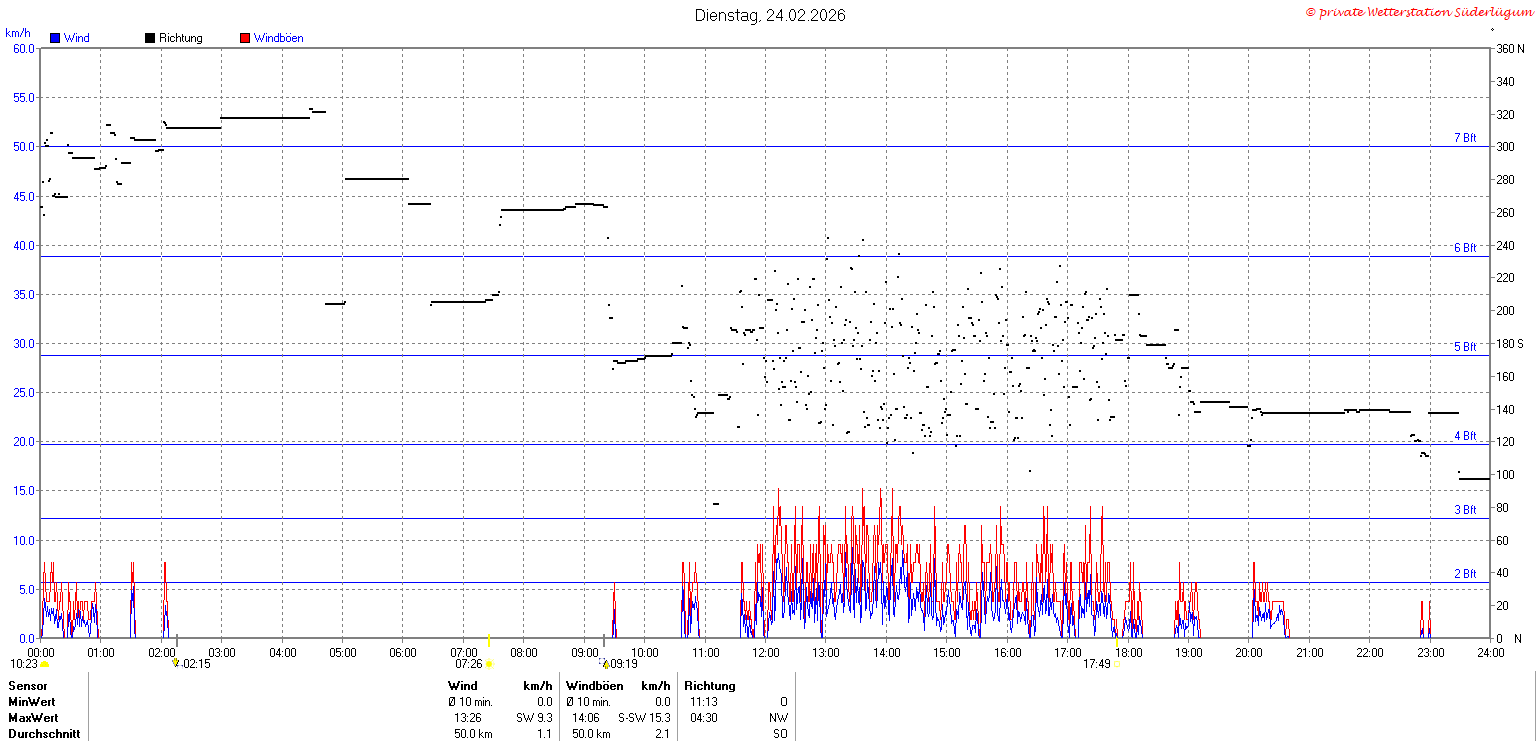Screen dimensions: 1536x741
Task: Click the moonset icon beside 02:15
Action: [x=176, y=663]
